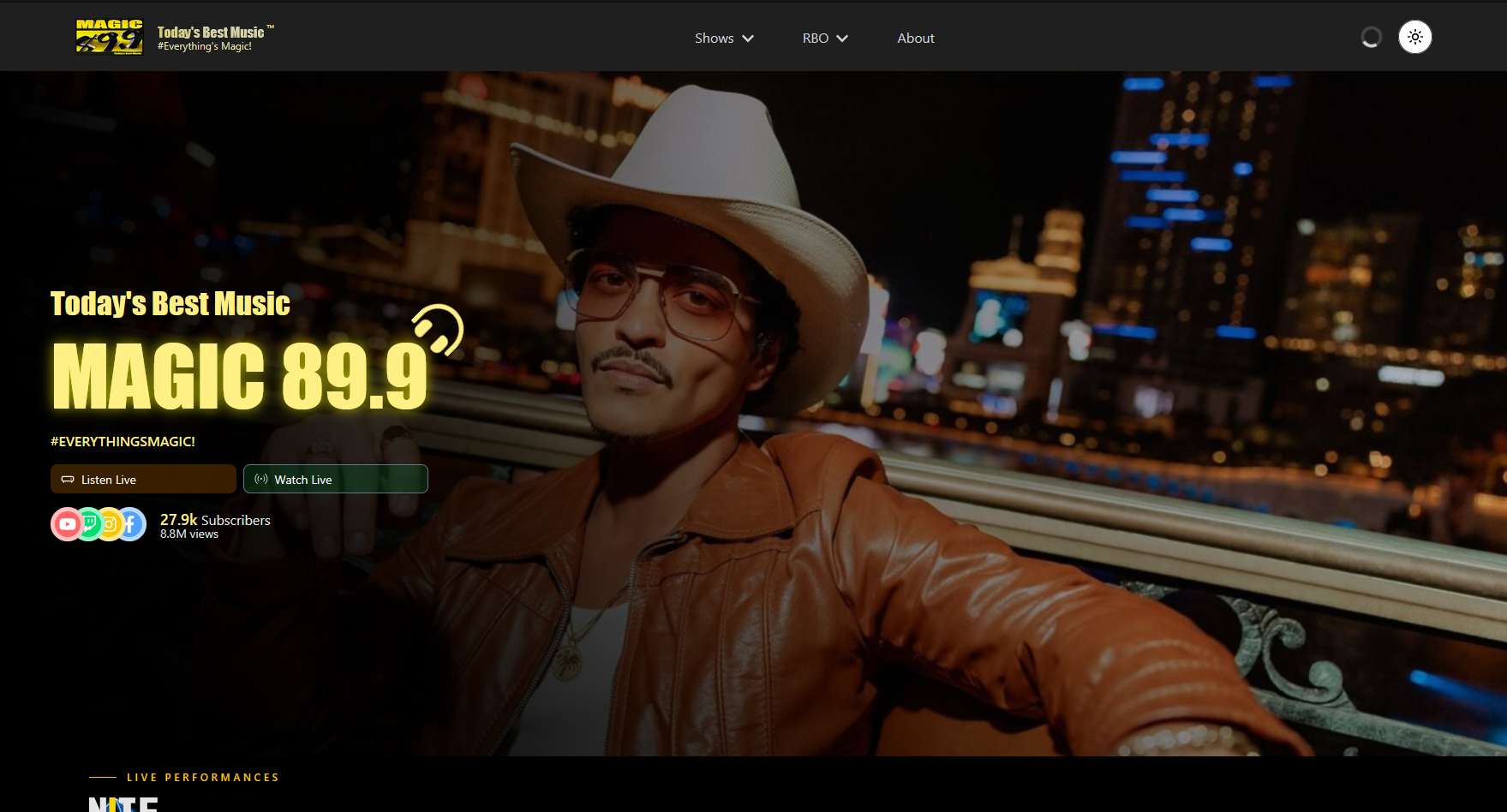Click the header tagline "Today's Best Music"
The height and width of the screenshot is (812, 1507).
click(x=211, y=32)
